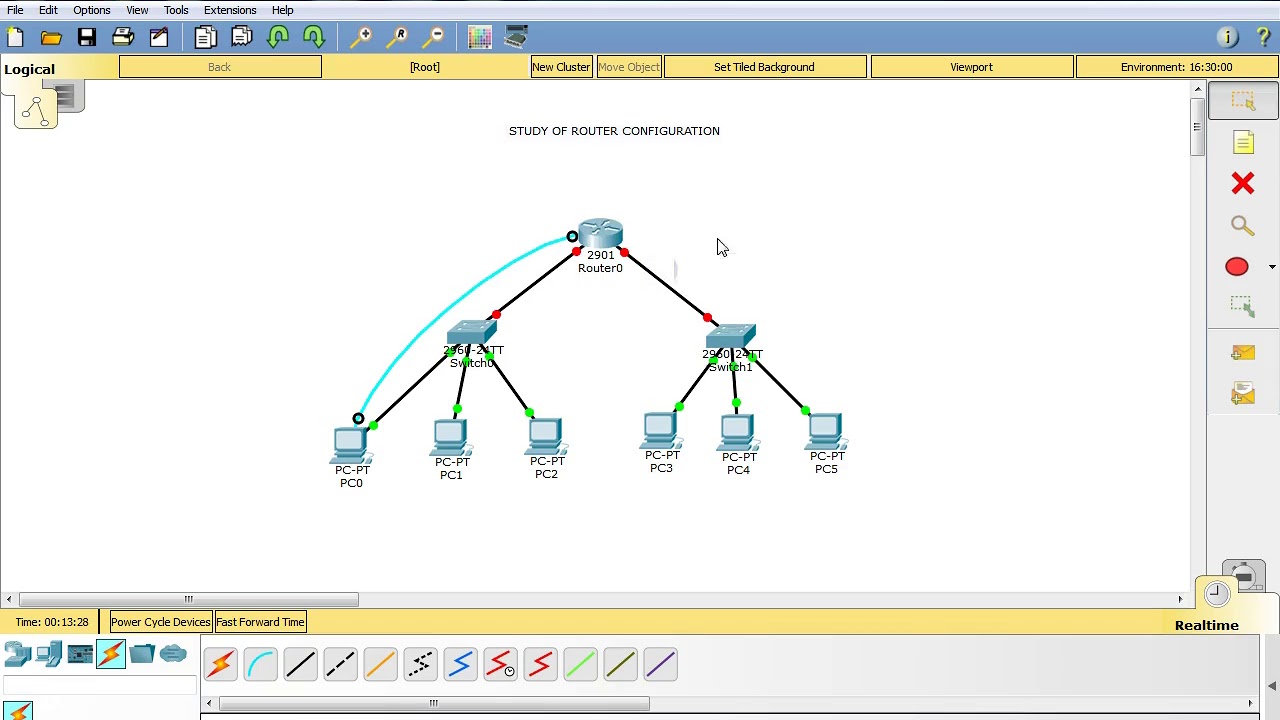Choose Copper Cross-Over dashed cable
1280x720 pixels.
click(x=340, y=665)
